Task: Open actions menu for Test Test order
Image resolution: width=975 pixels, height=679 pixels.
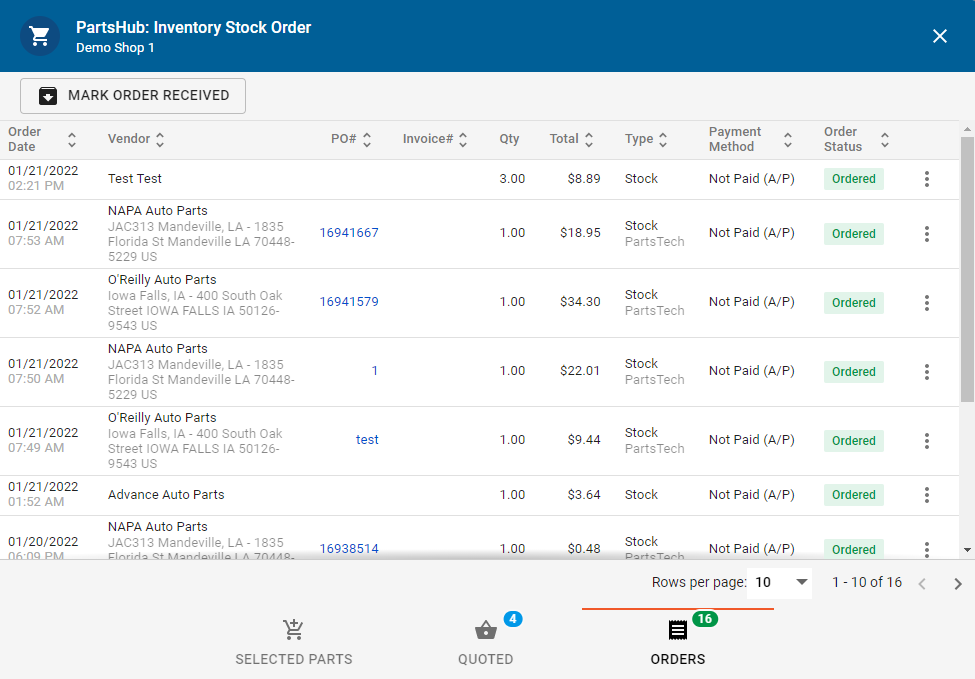Action: (x=926, y=179)
